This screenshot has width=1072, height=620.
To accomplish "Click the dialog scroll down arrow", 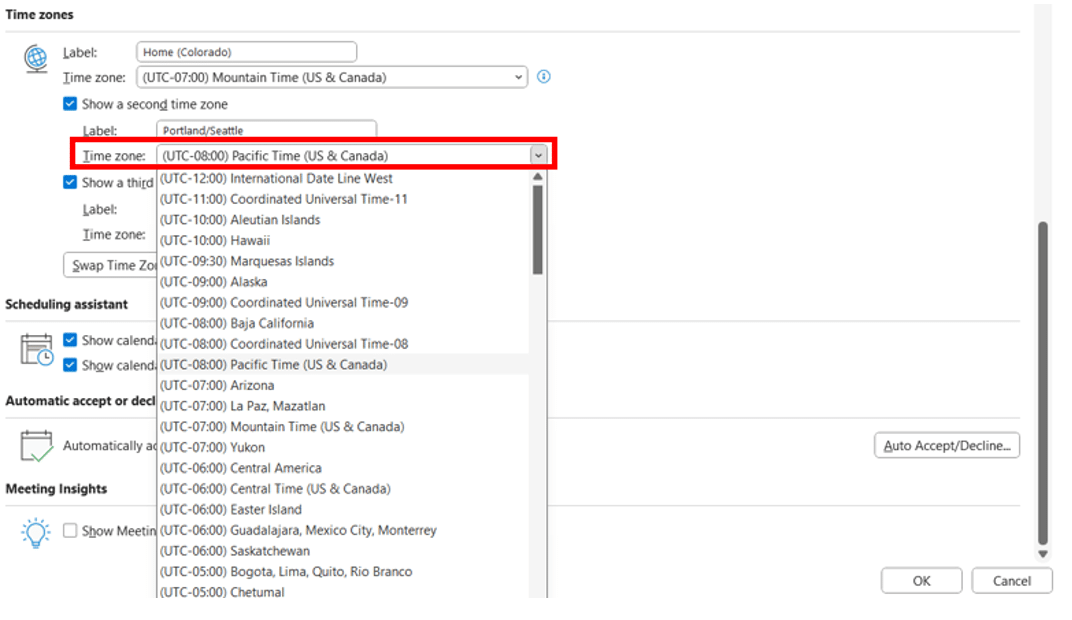I will click(x=1043, y=554).
